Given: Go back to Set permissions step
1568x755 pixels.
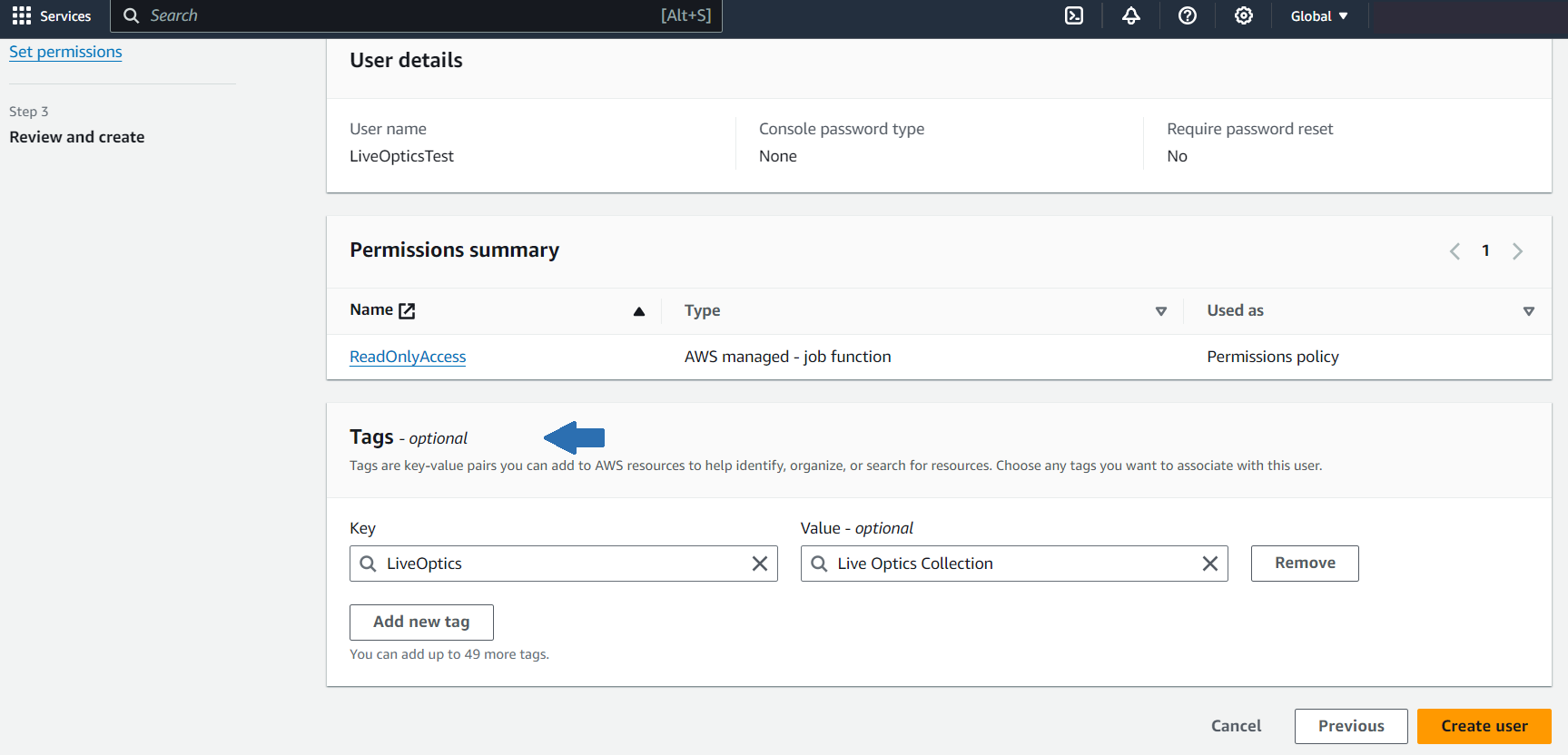Looking at the screenshot, I should pos(65,52).
